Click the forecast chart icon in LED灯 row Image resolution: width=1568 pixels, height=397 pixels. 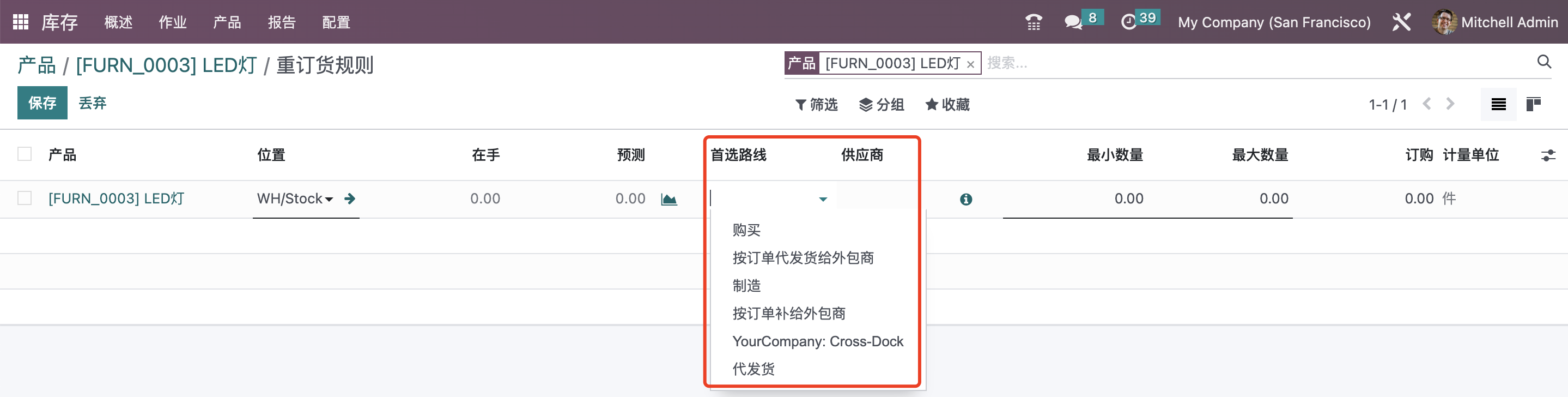(669, 199)
